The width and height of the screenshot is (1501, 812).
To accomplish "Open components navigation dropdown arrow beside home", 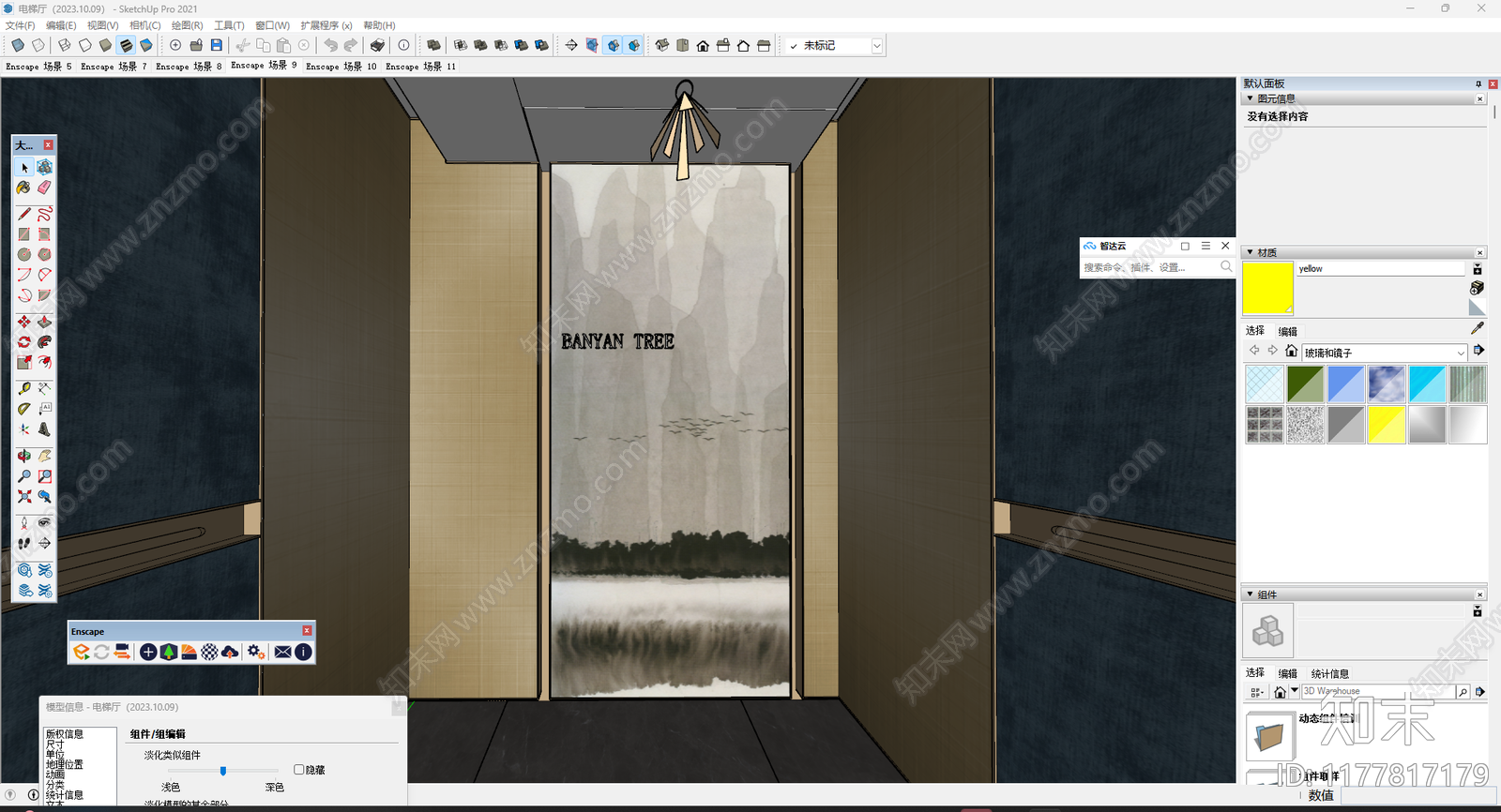I will pos(1295,690).
